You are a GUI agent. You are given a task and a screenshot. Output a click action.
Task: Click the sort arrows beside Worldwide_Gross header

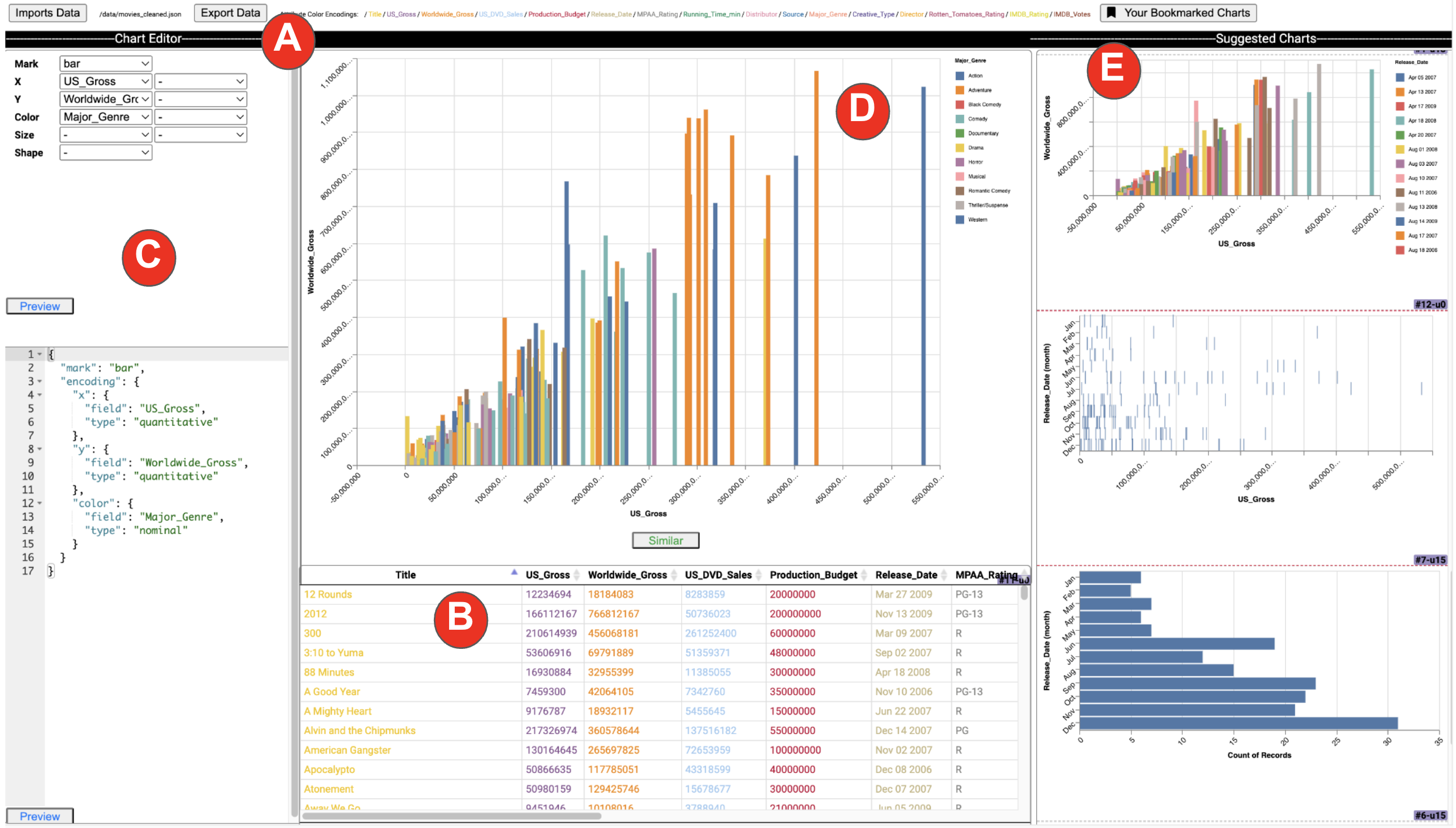[x=674, y=575]
